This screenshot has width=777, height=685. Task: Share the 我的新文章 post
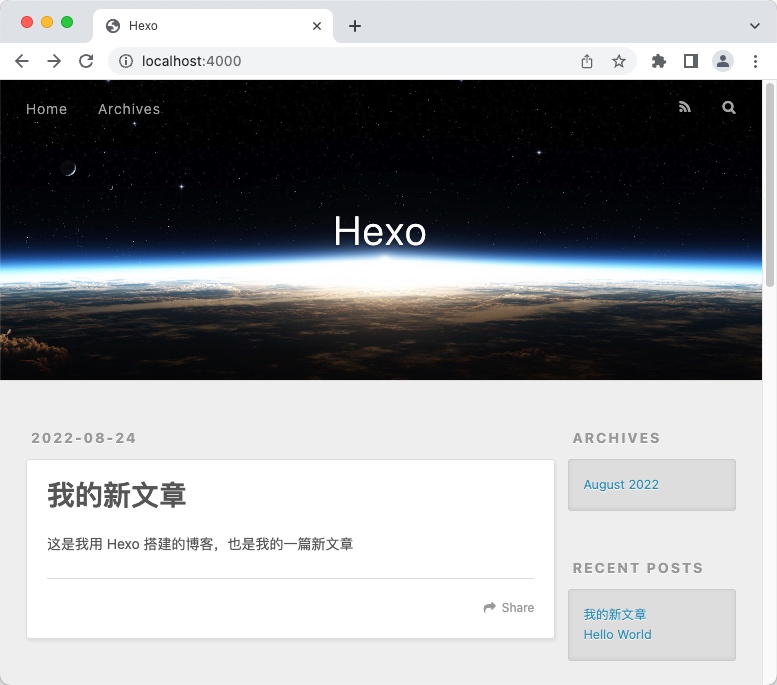[x=509, y=608]
